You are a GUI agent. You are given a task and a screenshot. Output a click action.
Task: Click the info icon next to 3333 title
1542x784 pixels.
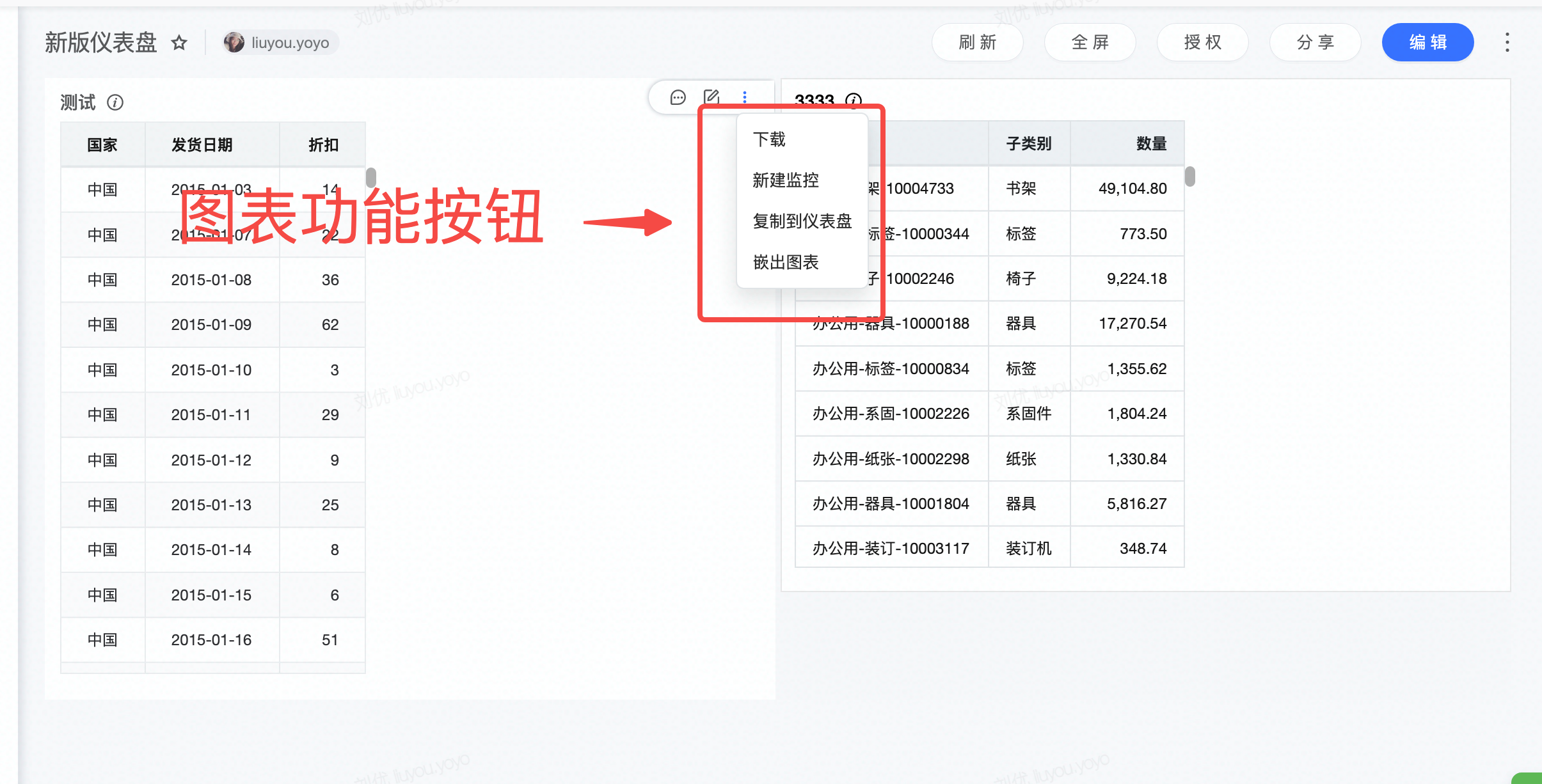click(x=854, y=100)
